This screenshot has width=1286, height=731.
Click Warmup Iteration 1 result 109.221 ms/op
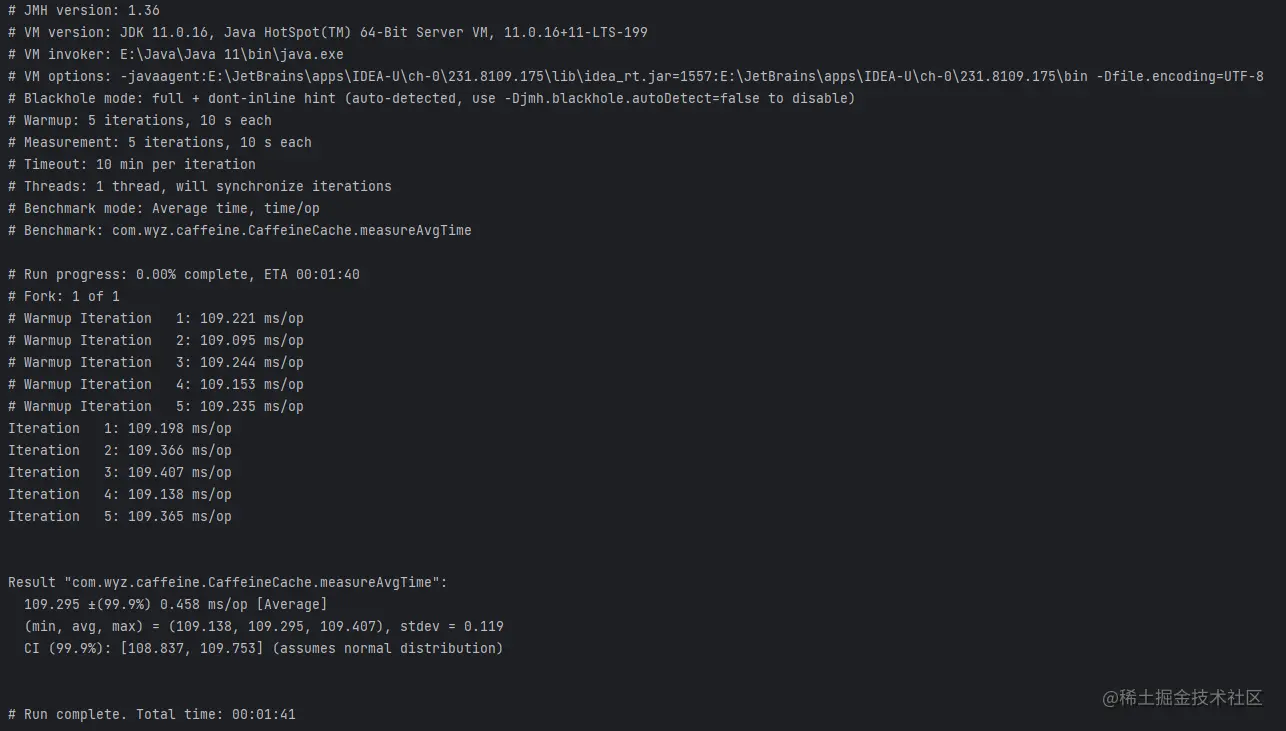(251, 318)
